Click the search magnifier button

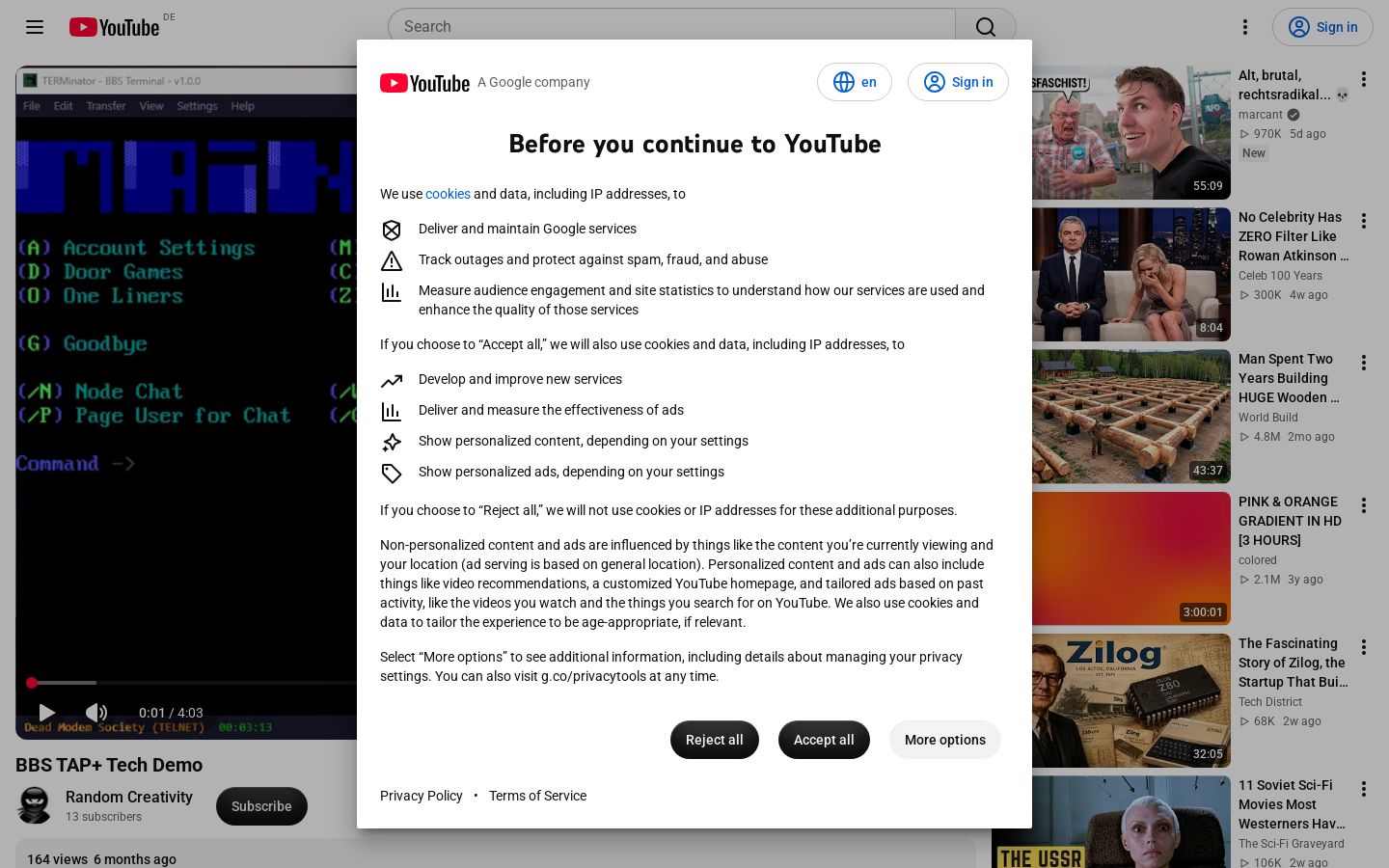point(985,27)
